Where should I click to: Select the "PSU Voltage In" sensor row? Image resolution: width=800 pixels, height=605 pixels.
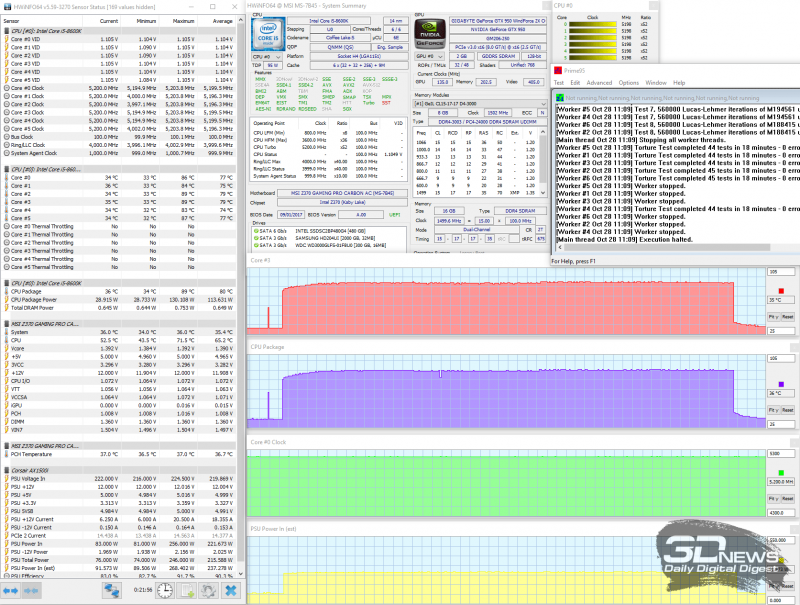(x=118, y=478)
